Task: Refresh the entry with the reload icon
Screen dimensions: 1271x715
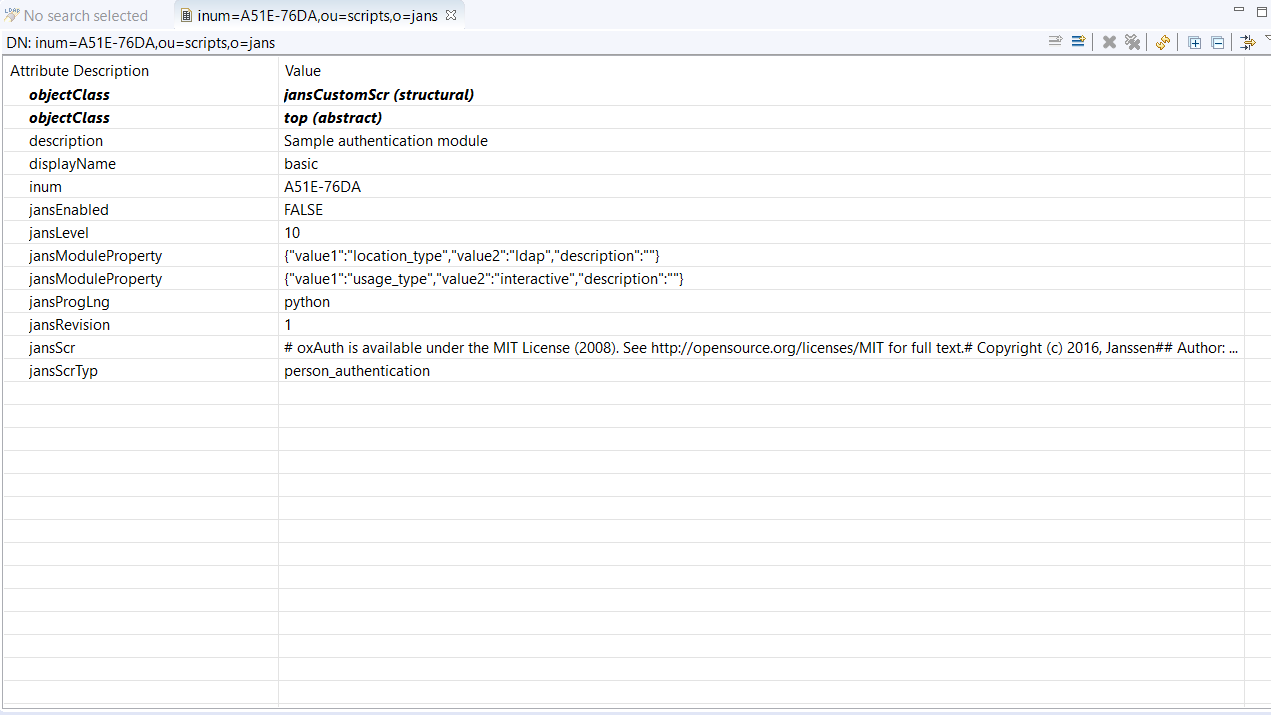Action: click(x=1162, y=42)
